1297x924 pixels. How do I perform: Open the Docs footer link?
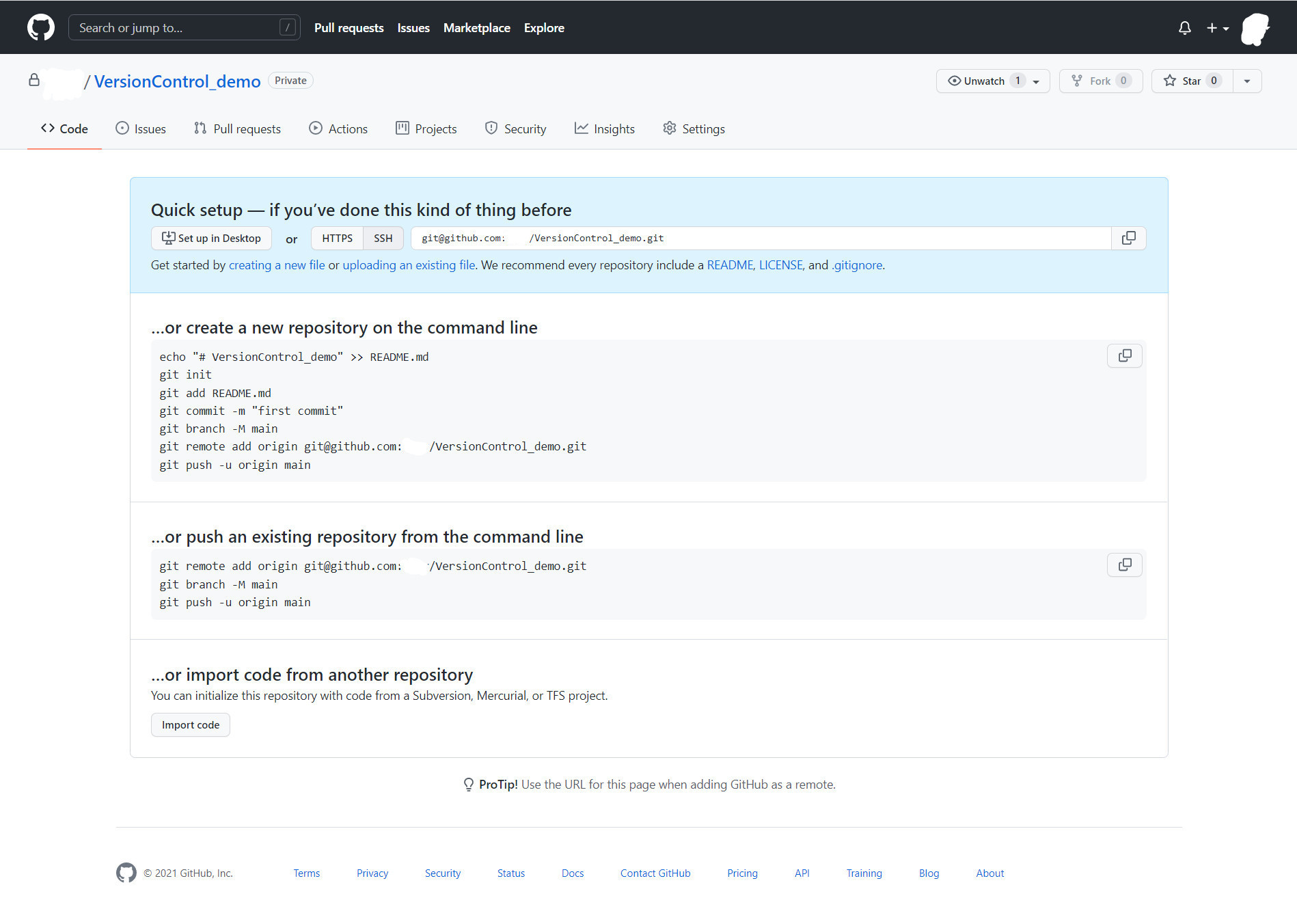(573, 873)
